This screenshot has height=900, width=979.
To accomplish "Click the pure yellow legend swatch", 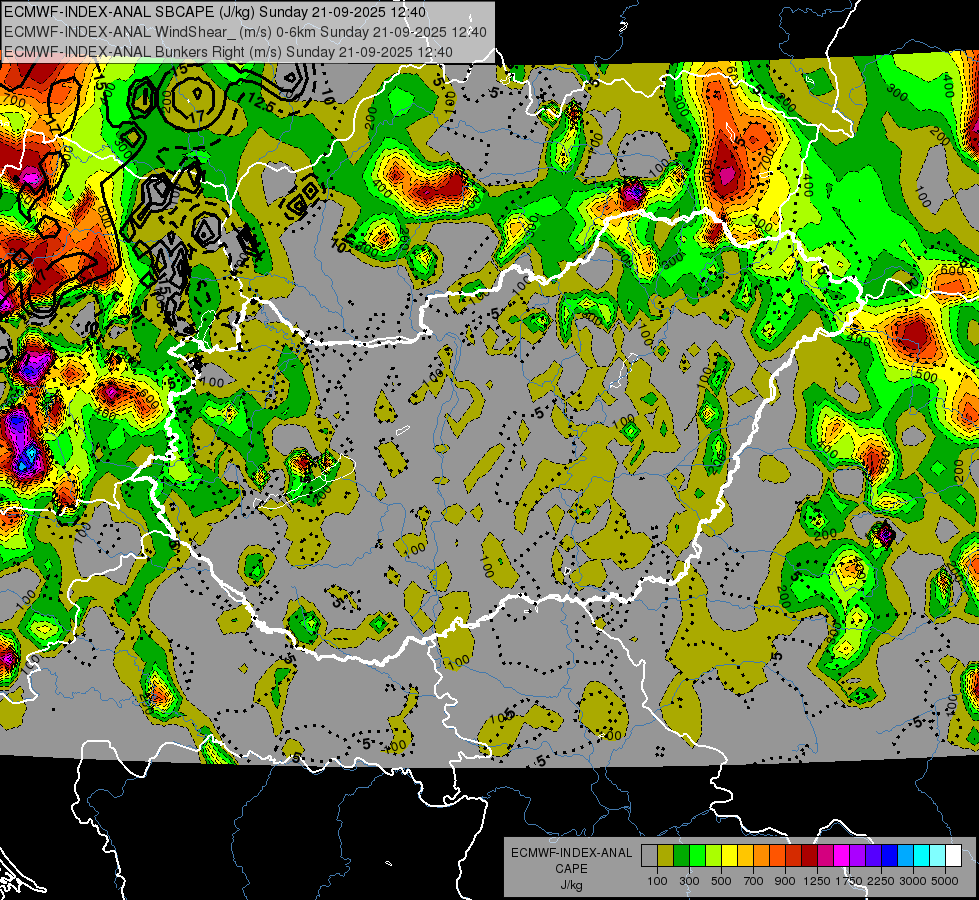I will click(x=729, y=856).
